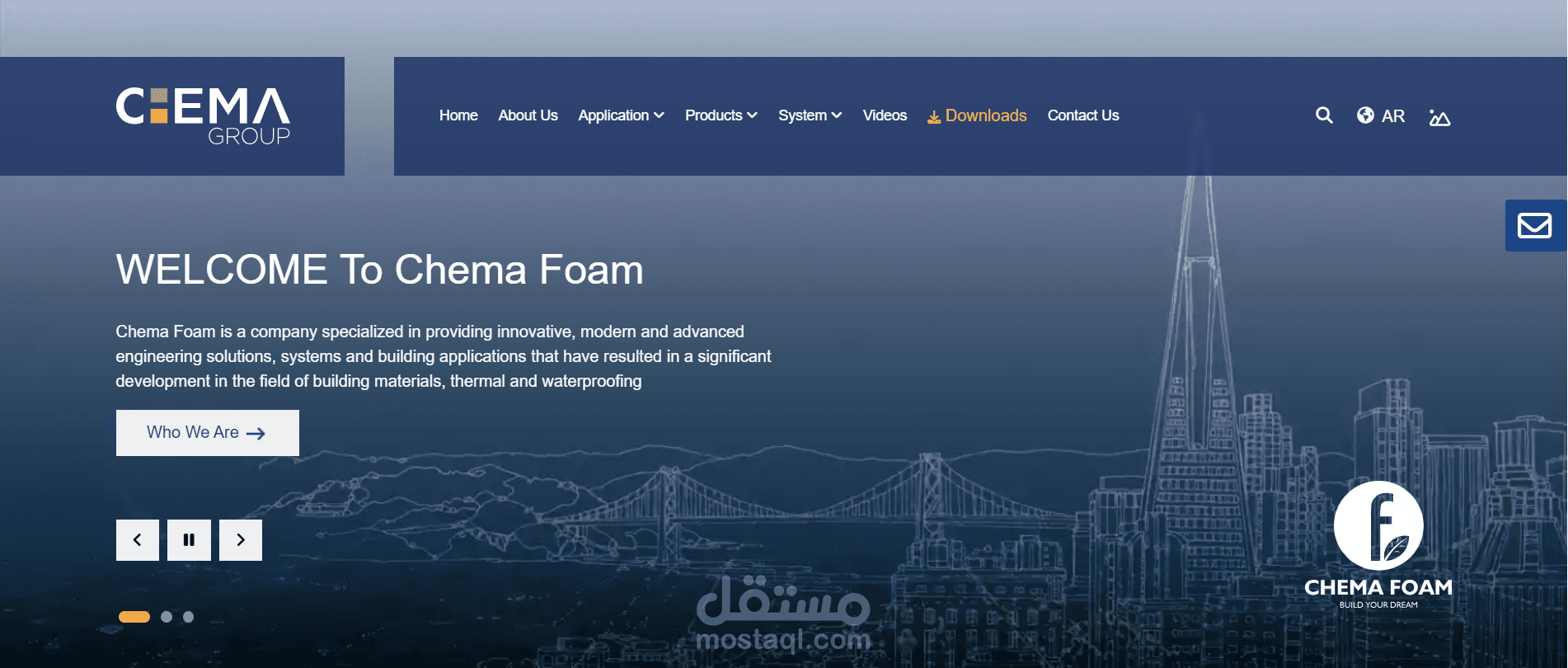Click the Chema Foam round logo
Screen dimensions: 1568x668
1378,525
